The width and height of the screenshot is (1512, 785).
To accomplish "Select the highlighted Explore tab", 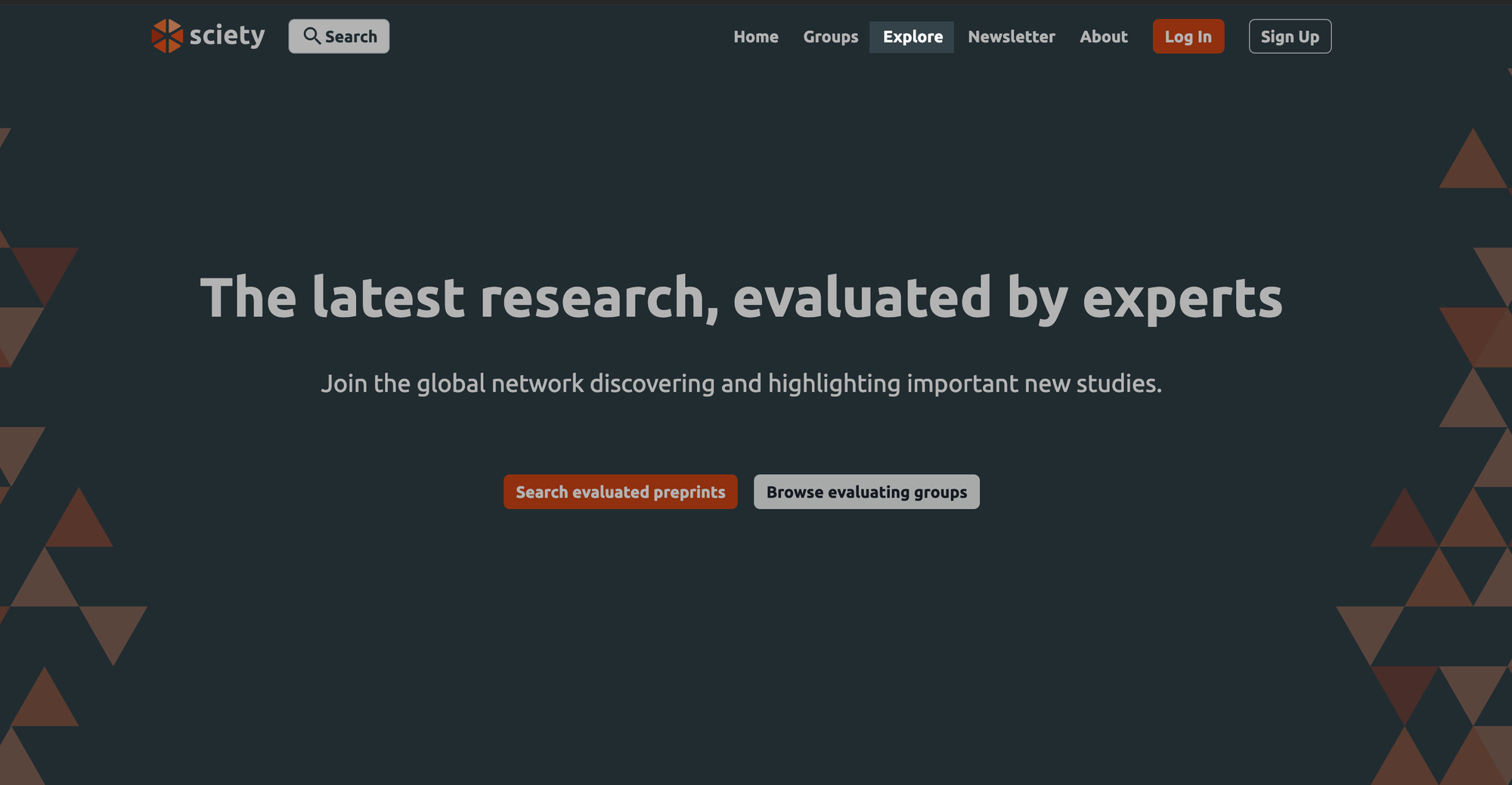I will coord(911,36).
